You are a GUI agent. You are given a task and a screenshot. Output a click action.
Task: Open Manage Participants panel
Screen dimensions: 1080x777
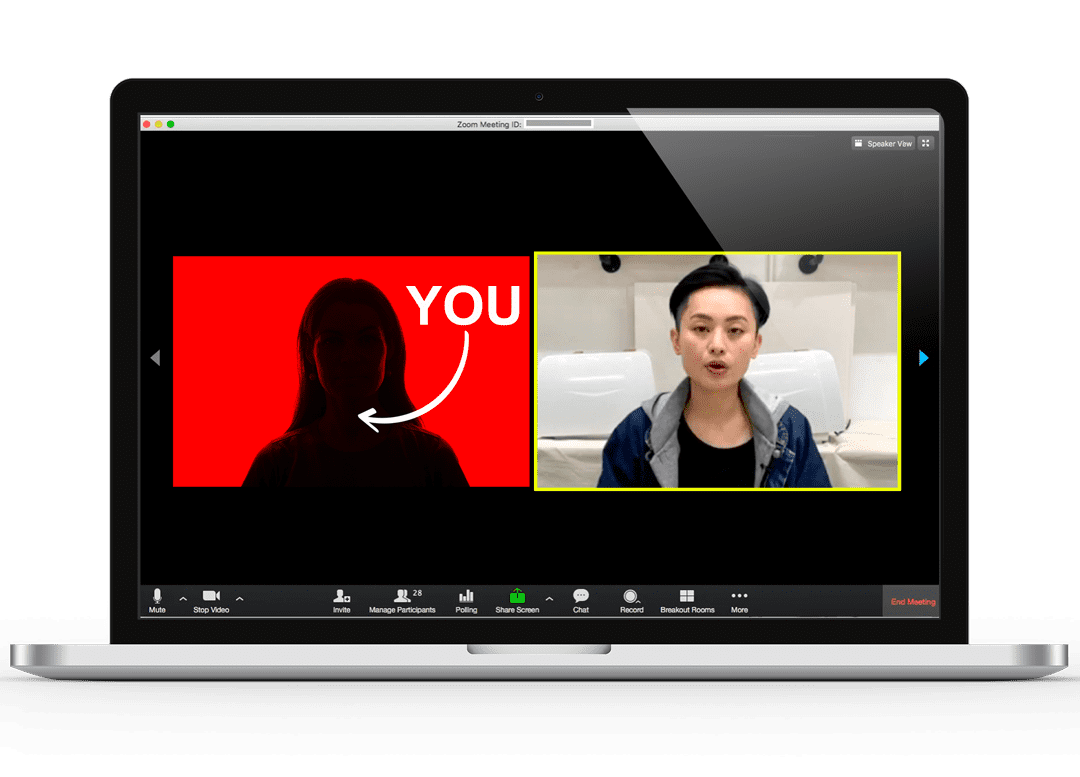(x=402, y=596)
